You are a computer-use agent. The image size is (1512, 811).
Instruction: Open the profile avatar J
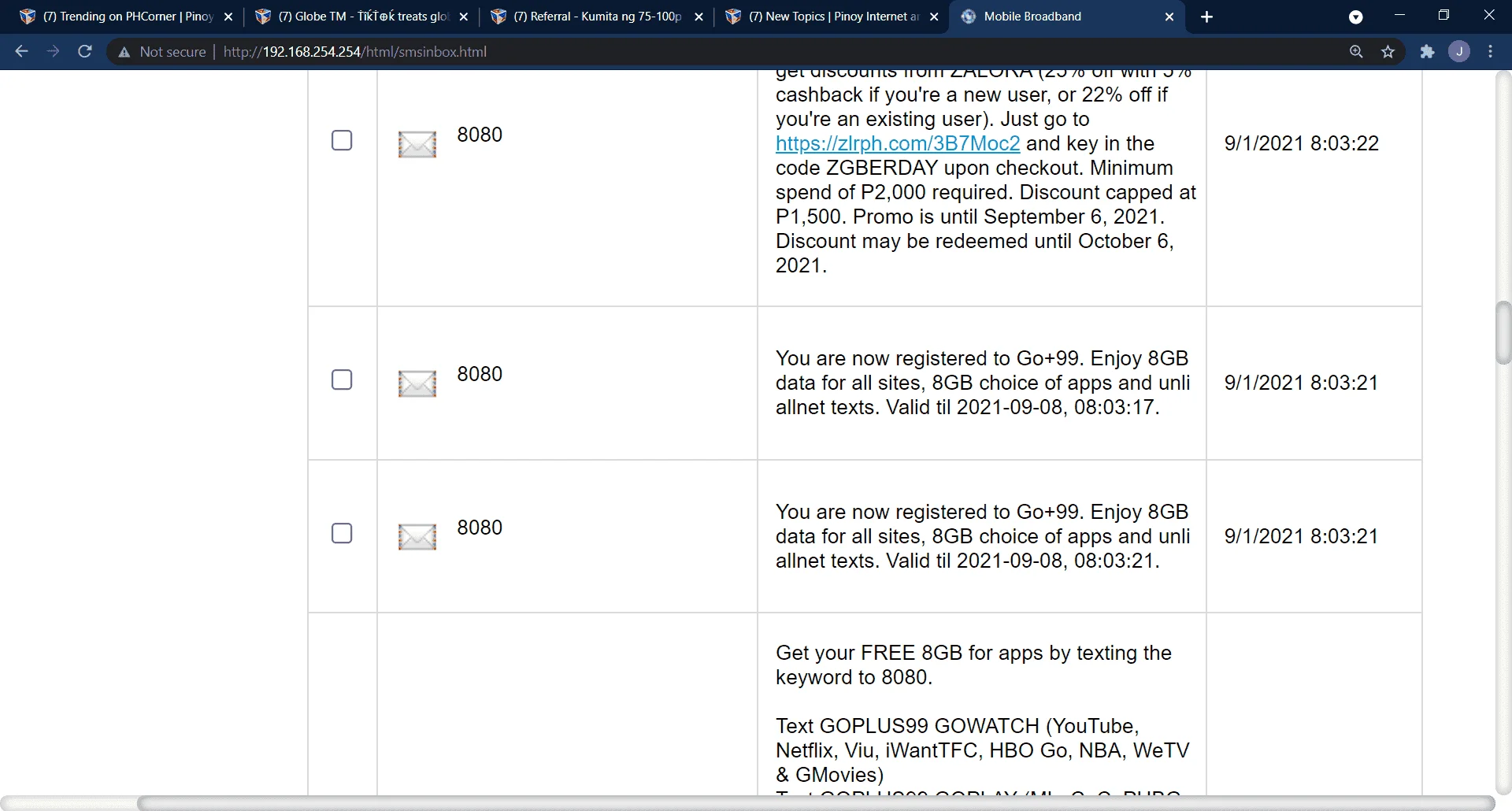pyautogui.click(x=1459, y=51)
